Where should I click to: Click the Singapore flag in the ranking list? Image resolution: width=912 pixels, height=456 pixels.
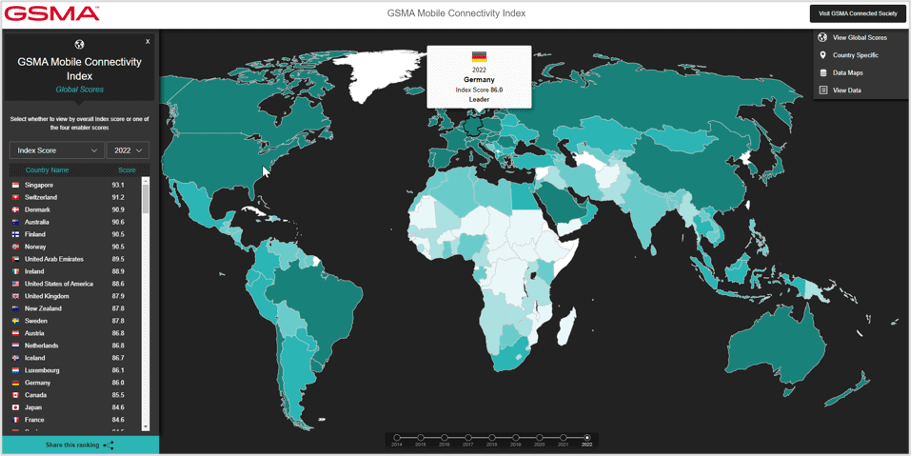coord(16,185)
